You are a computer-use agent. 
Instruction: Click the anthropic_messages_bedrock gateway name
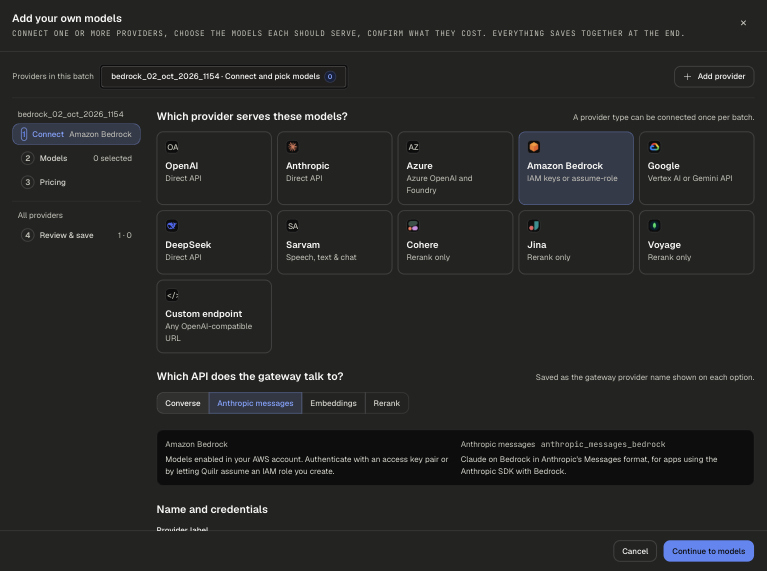pyautogui.click(x=603, y=444)
